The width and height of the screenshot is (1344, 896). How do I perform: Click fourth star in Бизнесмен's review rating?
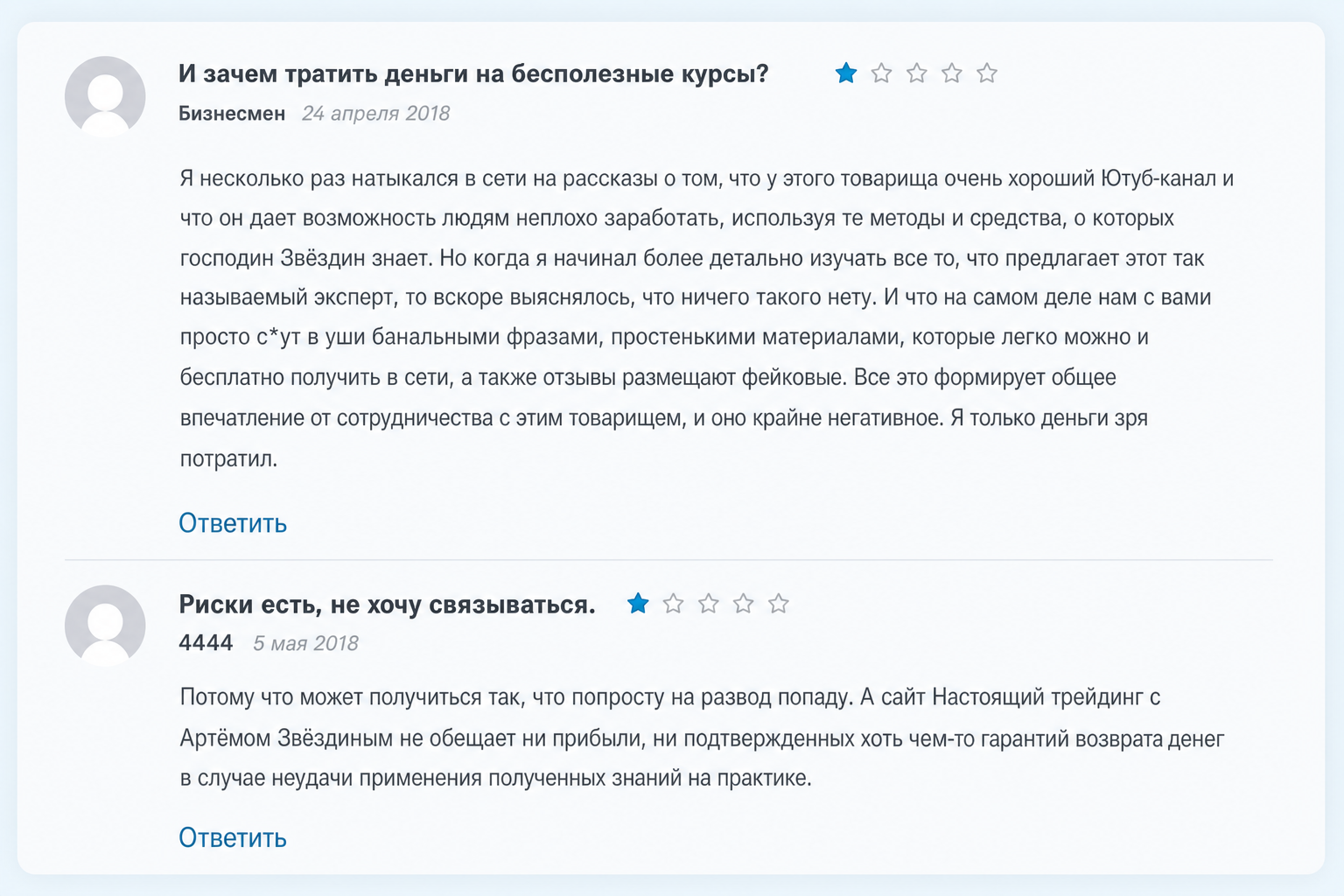(951, 73)
